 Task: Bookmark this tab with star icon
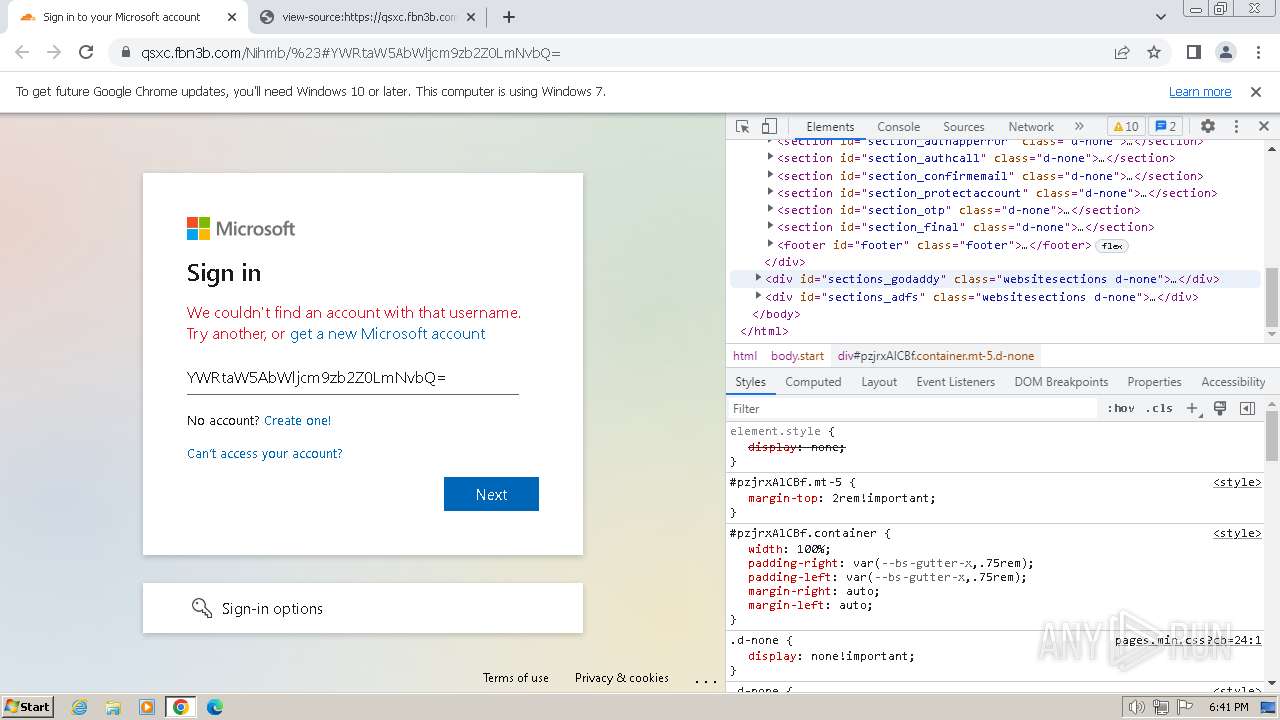point(1154,52)
